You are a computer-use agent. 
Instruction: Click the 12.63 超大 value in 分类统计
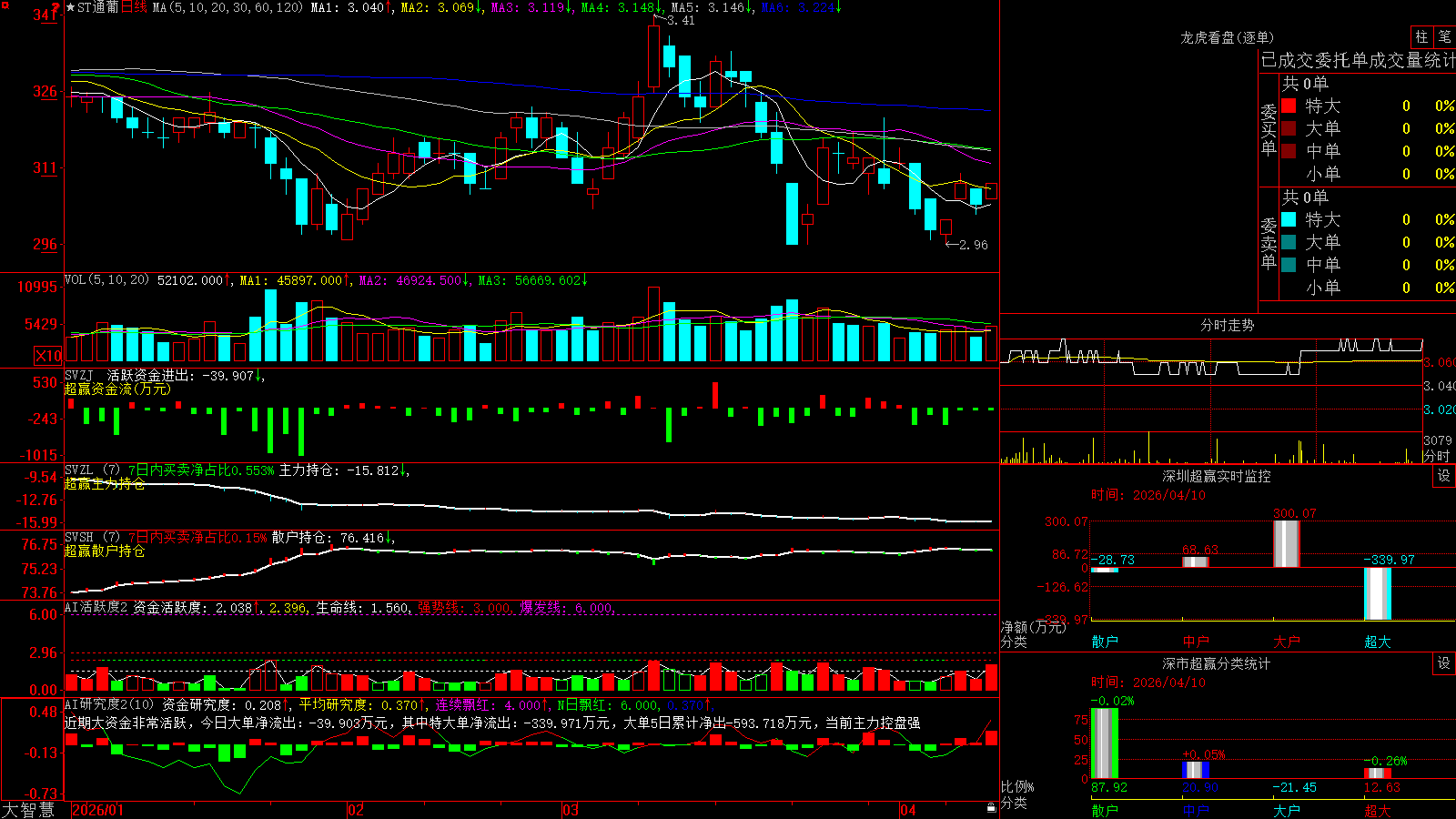[1382, 787]
